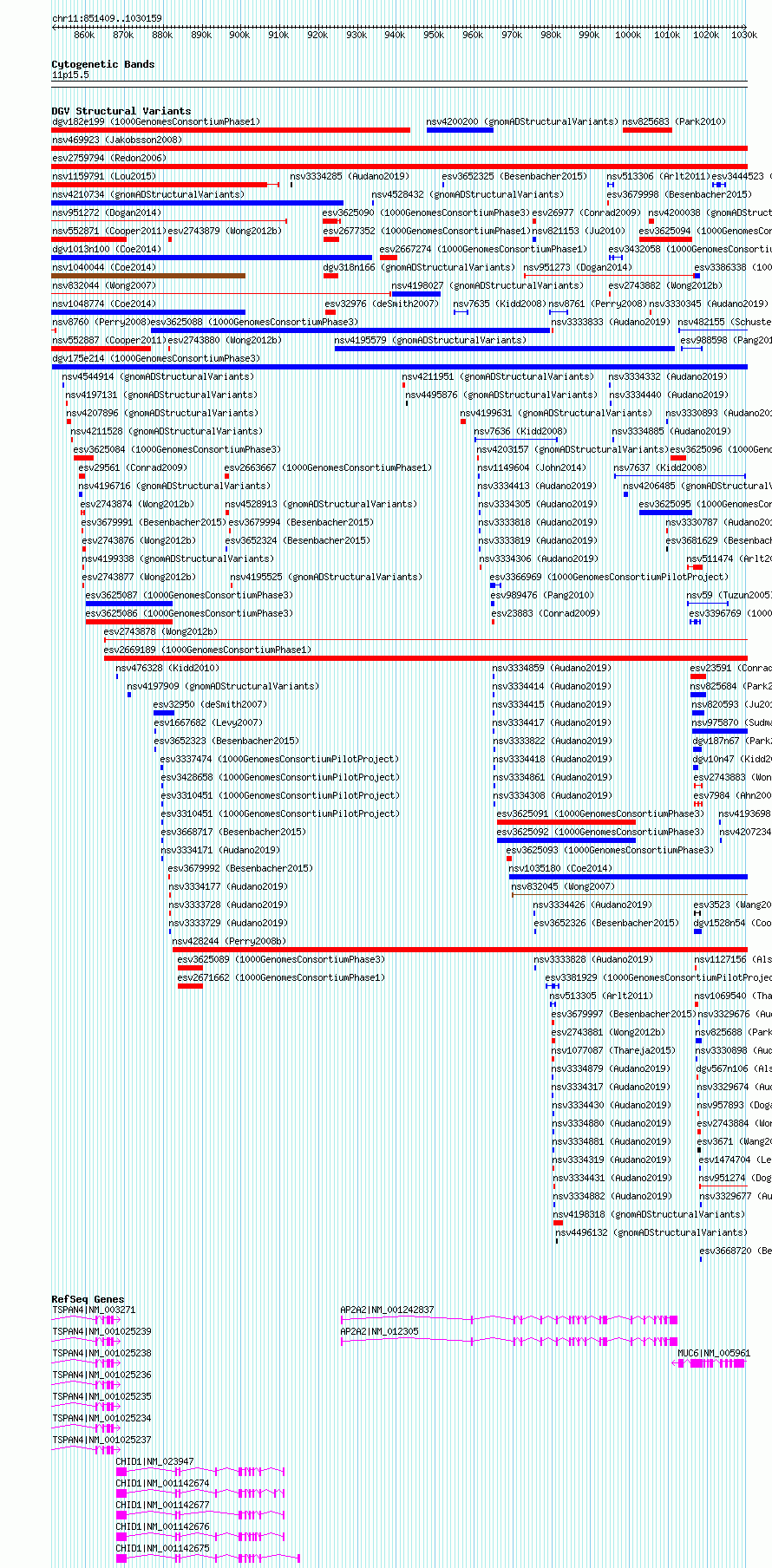
Task: Select esv2669189 (1000GenomesConsortiumPhase1) label
Action: click(207, 650)
